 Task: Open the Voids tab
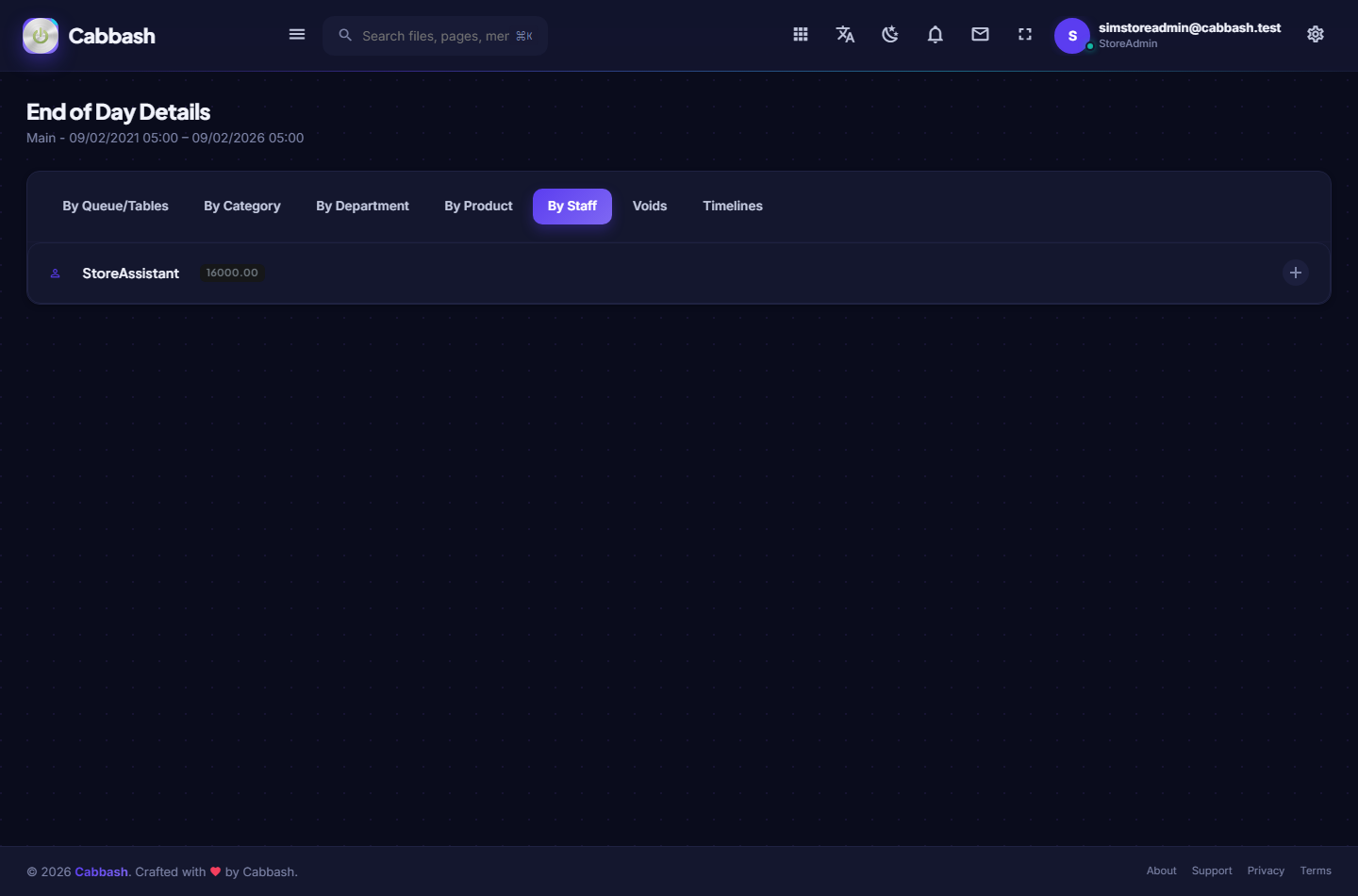(x=650, y=207)
